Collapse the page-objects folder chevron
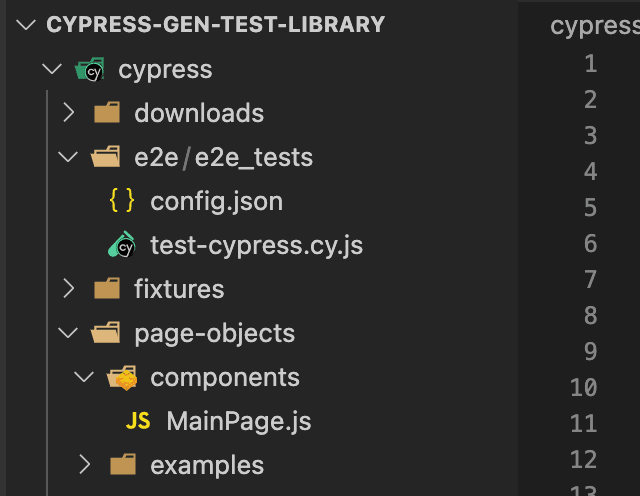This screenshot has height=496, width=640. tap(68, 333)
